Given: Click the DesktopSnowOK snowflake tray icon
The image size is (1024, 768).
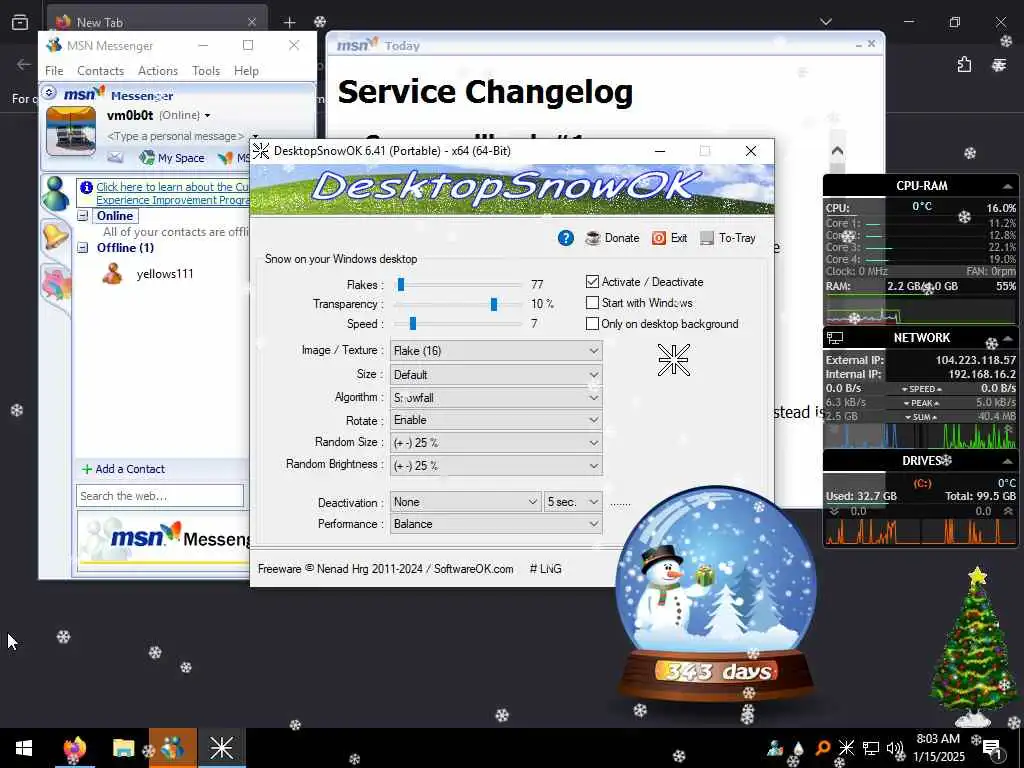Looking at the screenshot, I should tap(846, 748).
